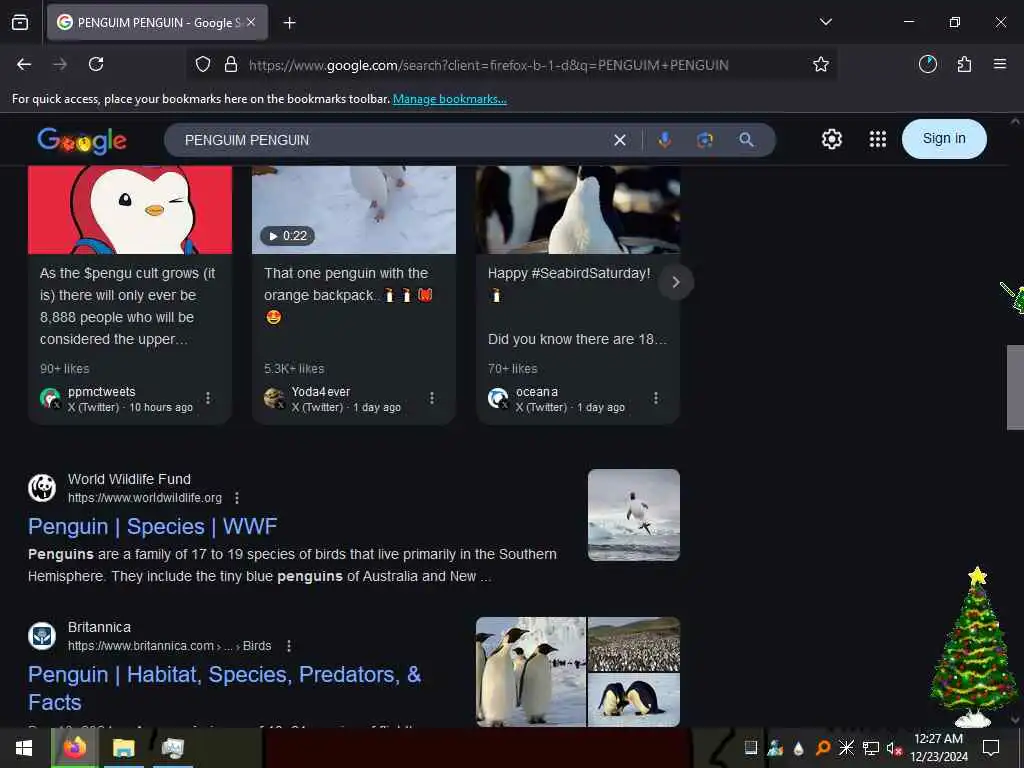Image resolution: width=1024 pixels, height=768 pixels.
Task: Open the tracking protection shield icon
Action: point(203,64)
